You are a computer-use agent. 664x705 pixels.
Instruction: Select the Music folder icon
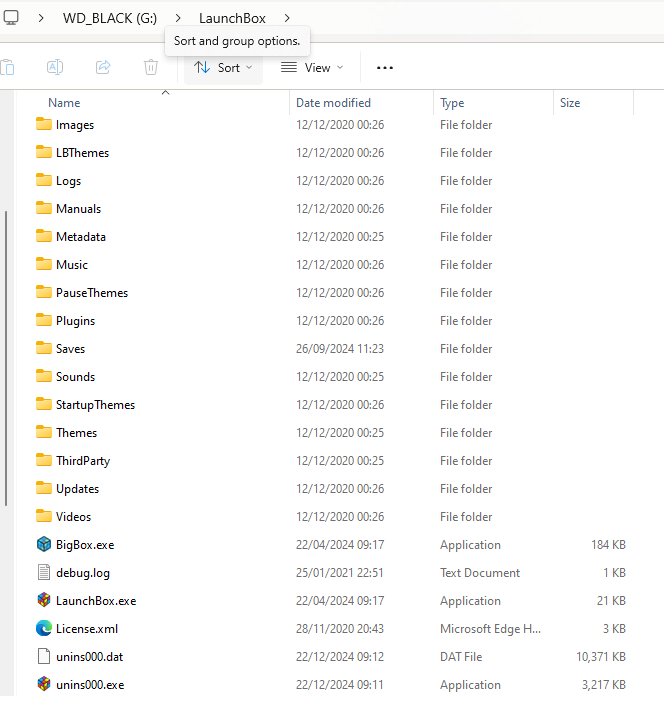44,264
